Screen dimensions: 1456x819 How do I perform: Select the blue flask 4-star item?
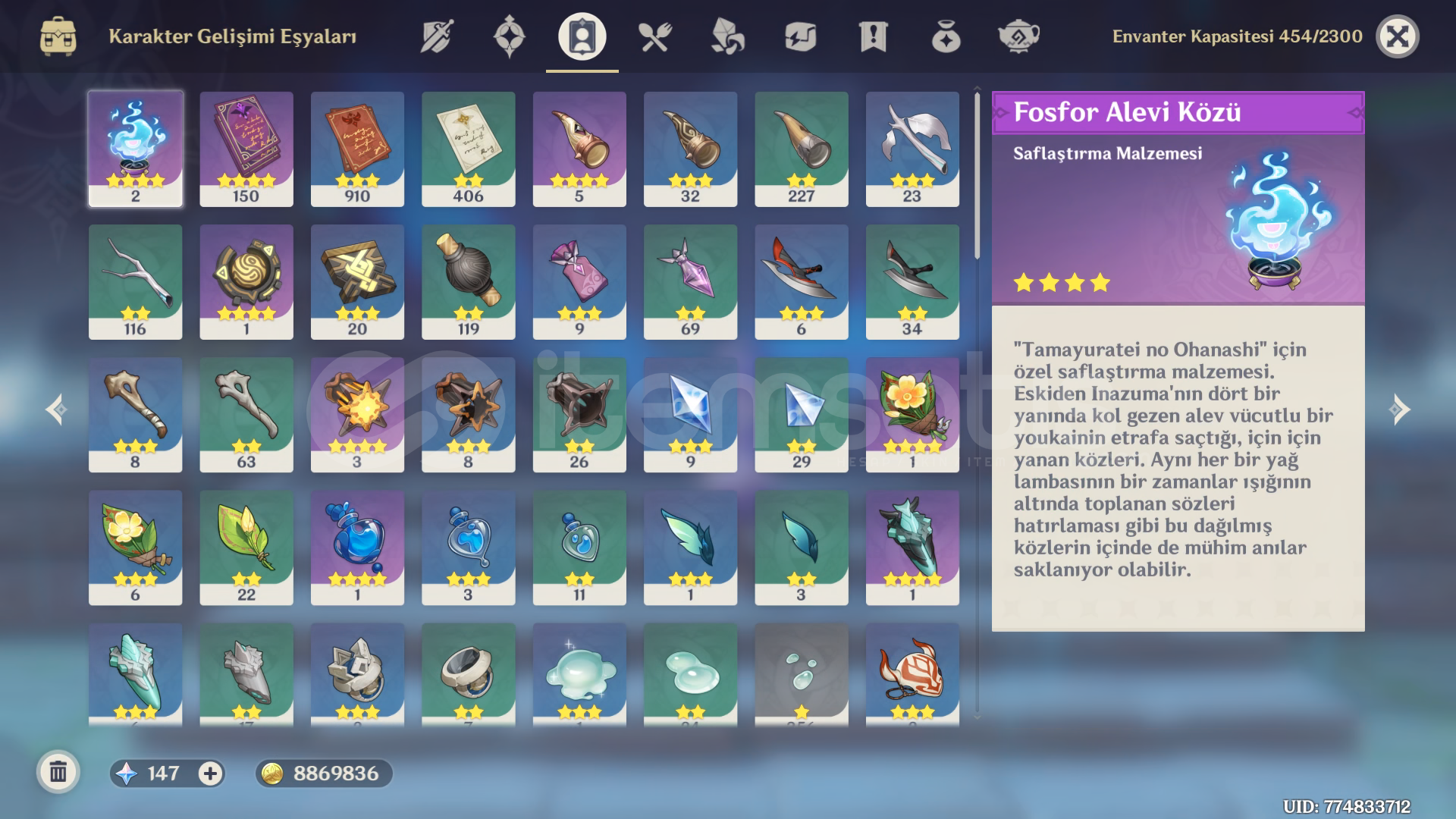coord(357,548)
